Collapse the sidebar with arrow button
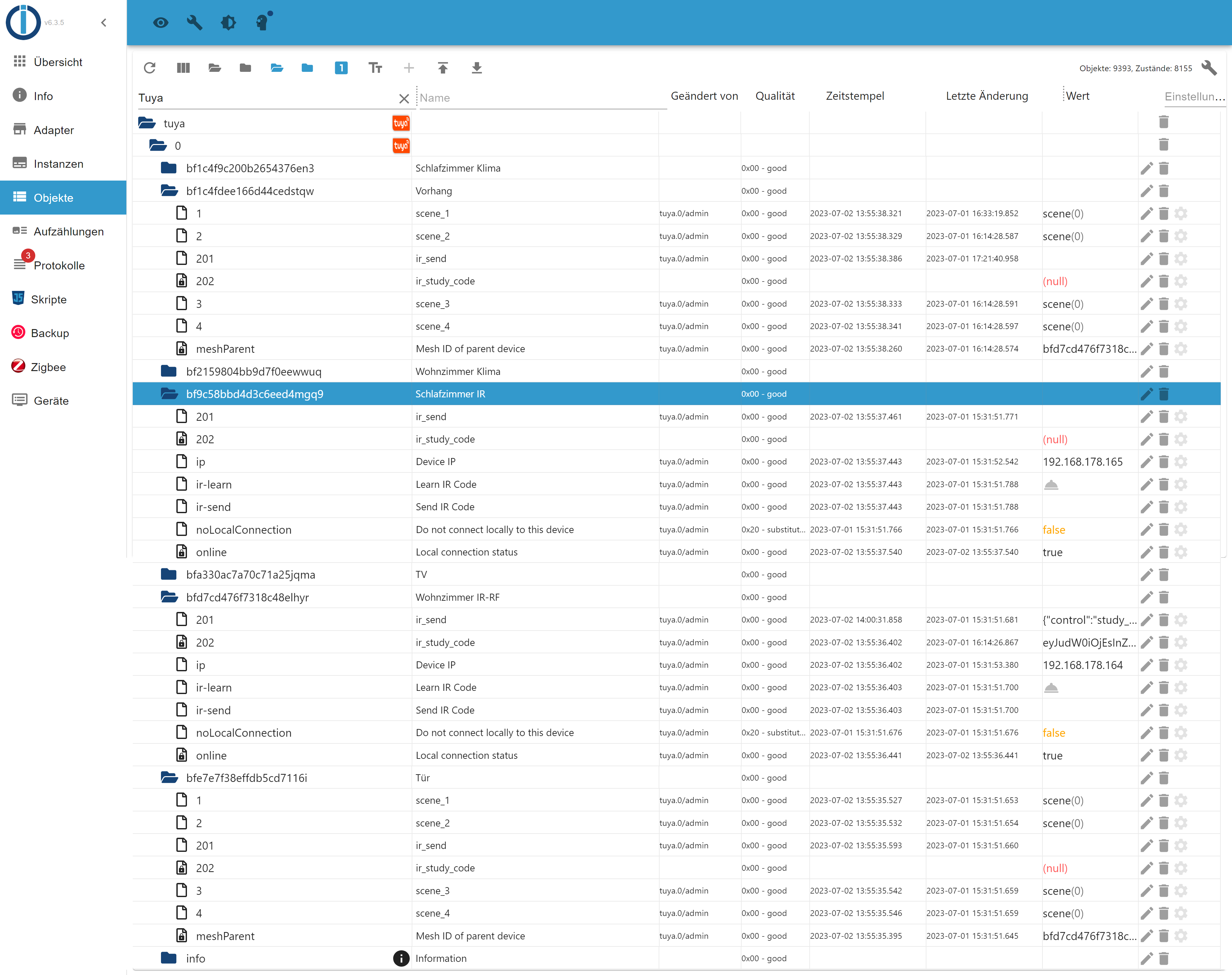The height and width of the screenshot is (975, 1232). coord(104,23)
